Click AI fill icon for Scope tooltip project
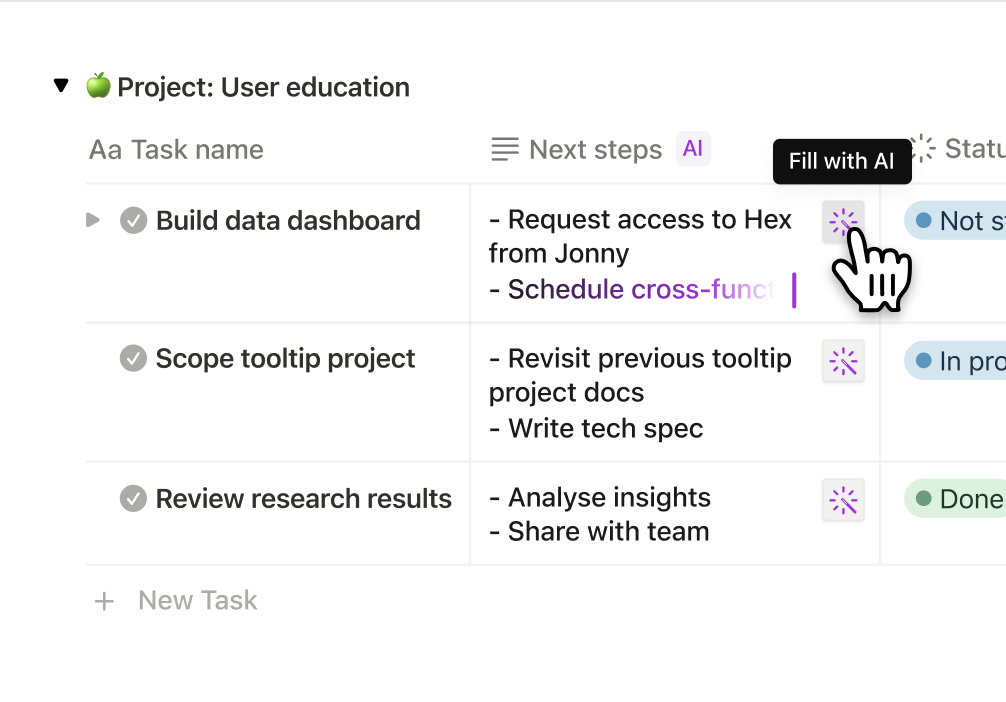 click(843, 360)
